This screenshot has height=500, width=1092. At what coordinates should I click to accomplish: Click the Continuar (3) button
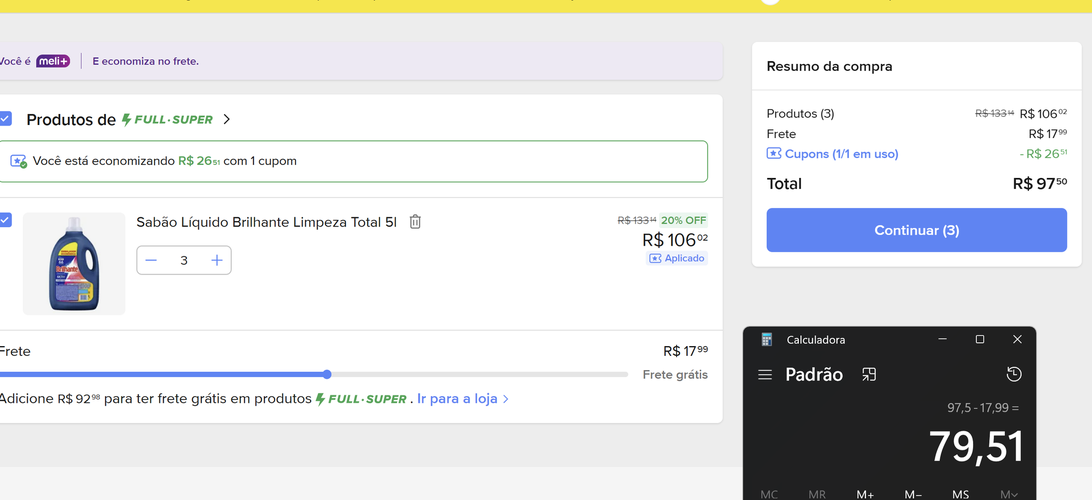click(916, 230)
